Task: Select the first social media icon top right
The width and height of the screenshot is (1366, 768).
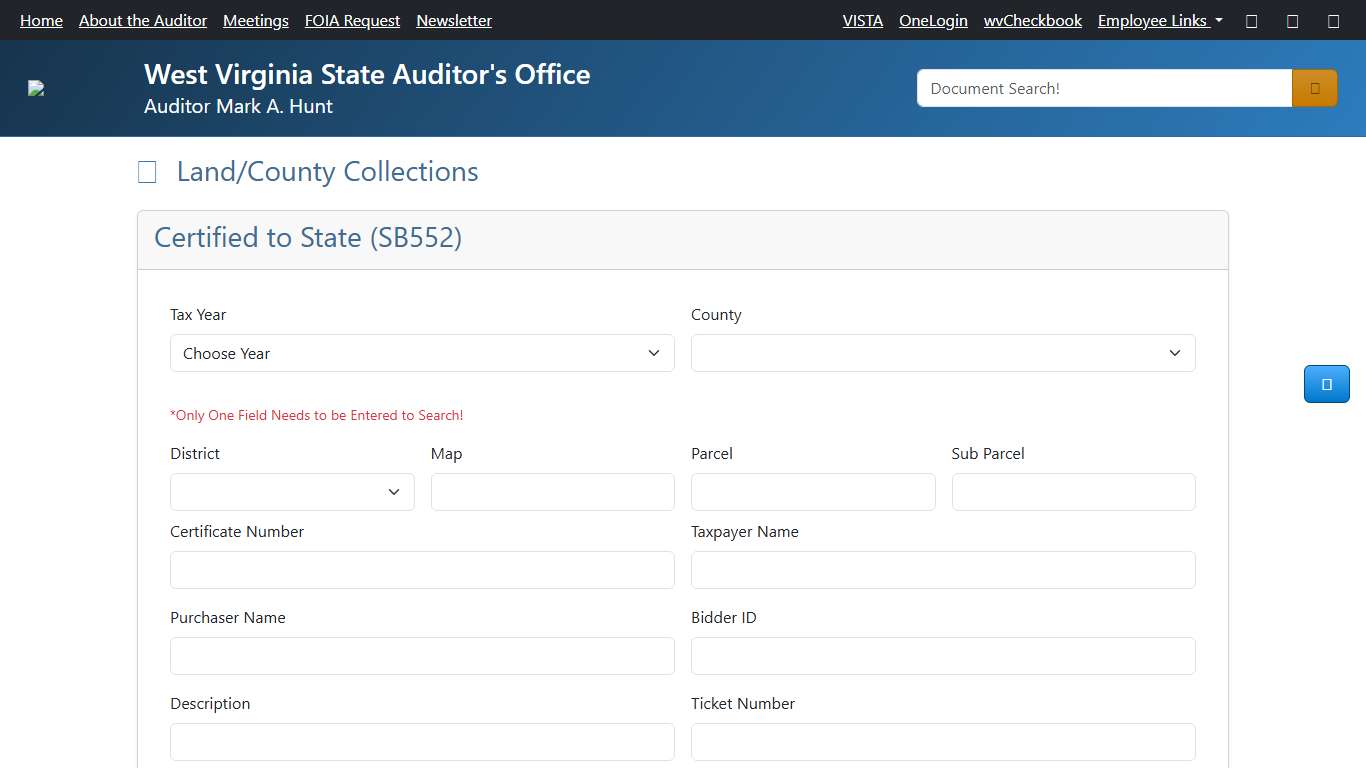Action: point(1251,20)
